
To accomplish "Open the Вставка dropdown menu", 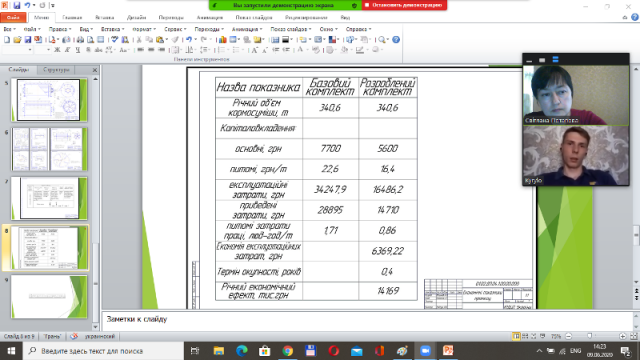I will click(113, 29).
